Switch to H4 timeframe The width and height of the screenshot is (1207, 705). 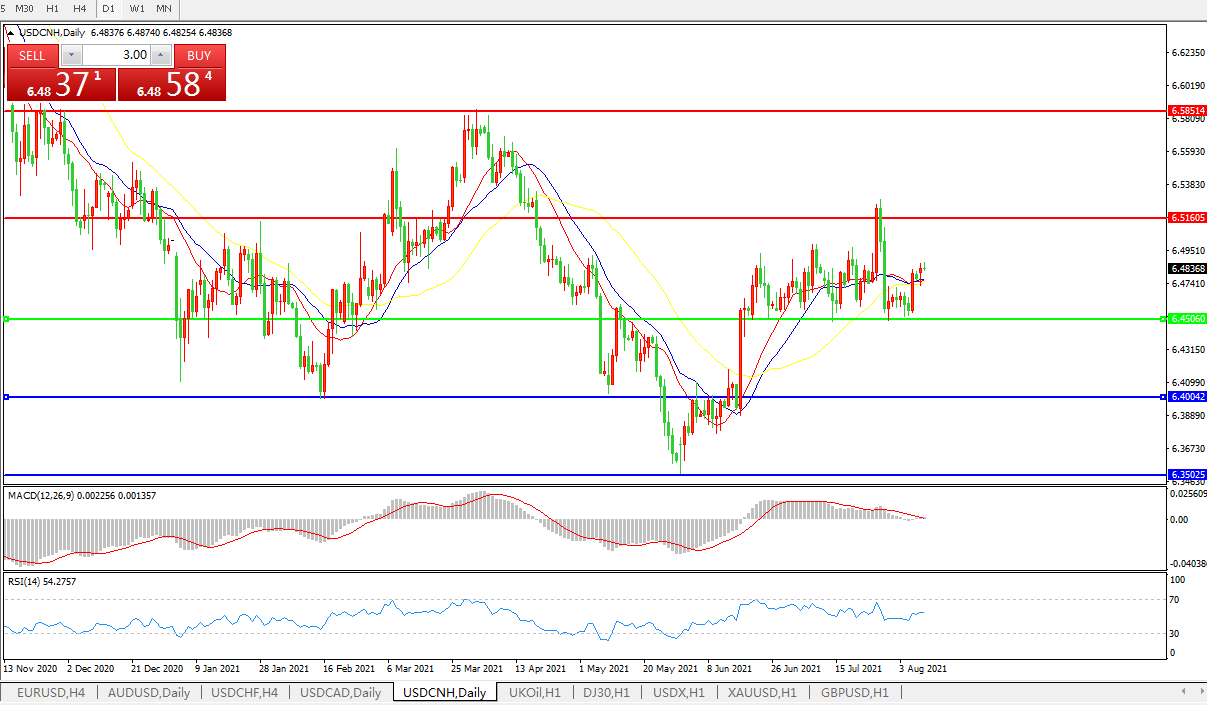click(80, 8)
